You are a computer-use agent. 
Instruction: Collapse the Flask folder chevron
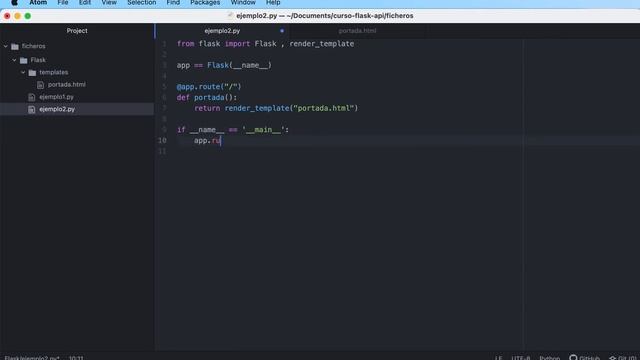(x=14, y=60)
